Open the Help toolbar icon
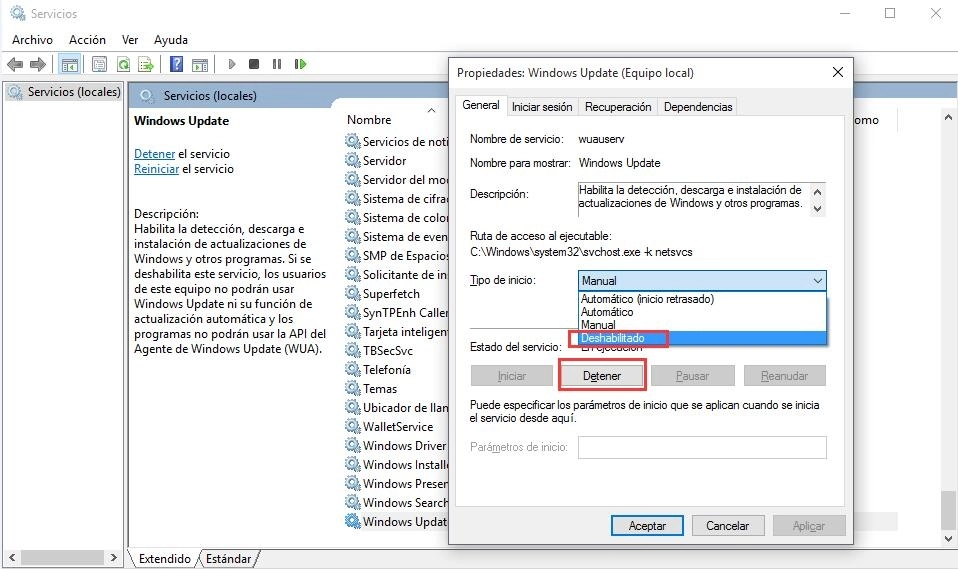958x569 pixels. [x=176, y=64]
